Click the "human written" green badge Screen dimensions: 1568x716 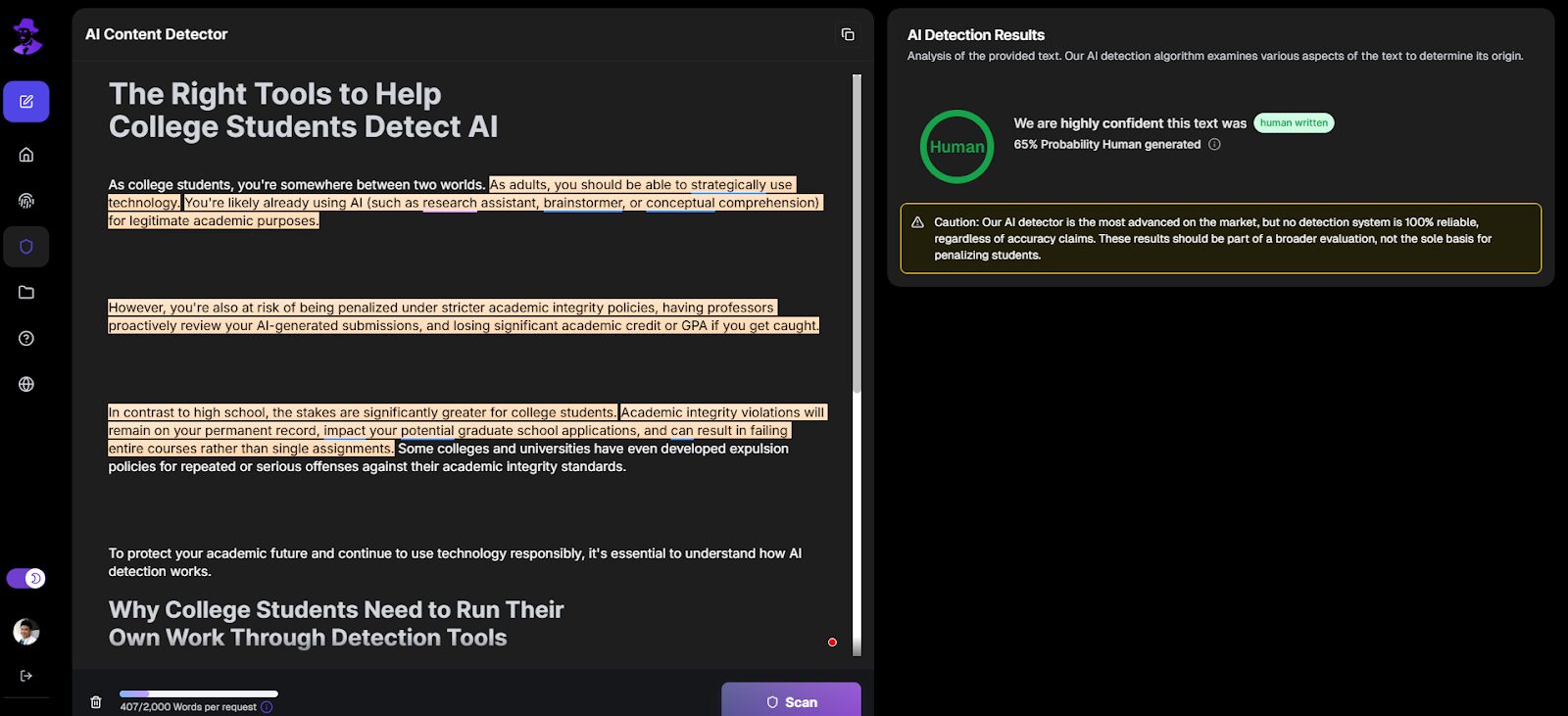click(1294, 123)
